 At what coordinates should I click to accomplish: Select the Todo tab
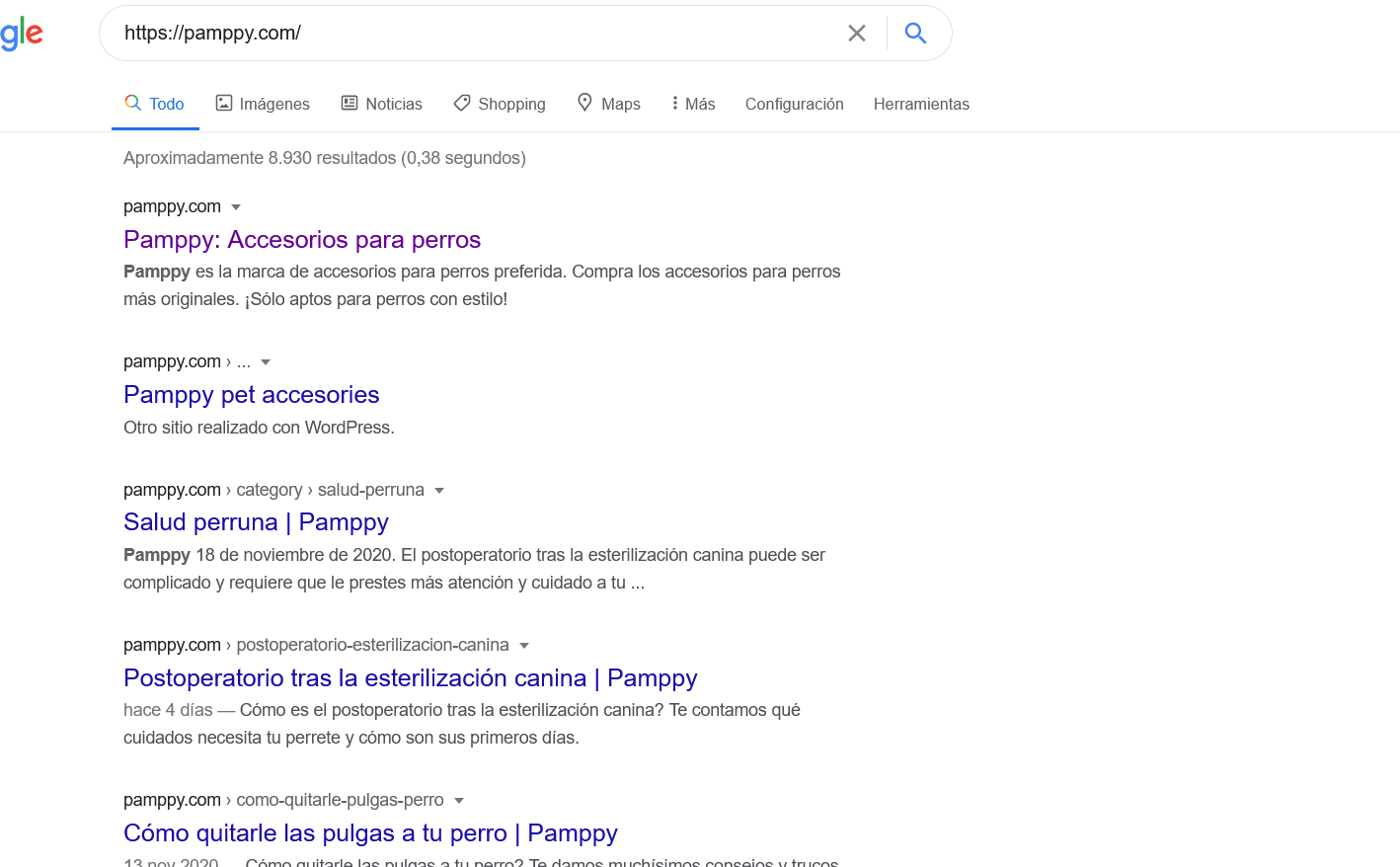[x=155, y=104]
